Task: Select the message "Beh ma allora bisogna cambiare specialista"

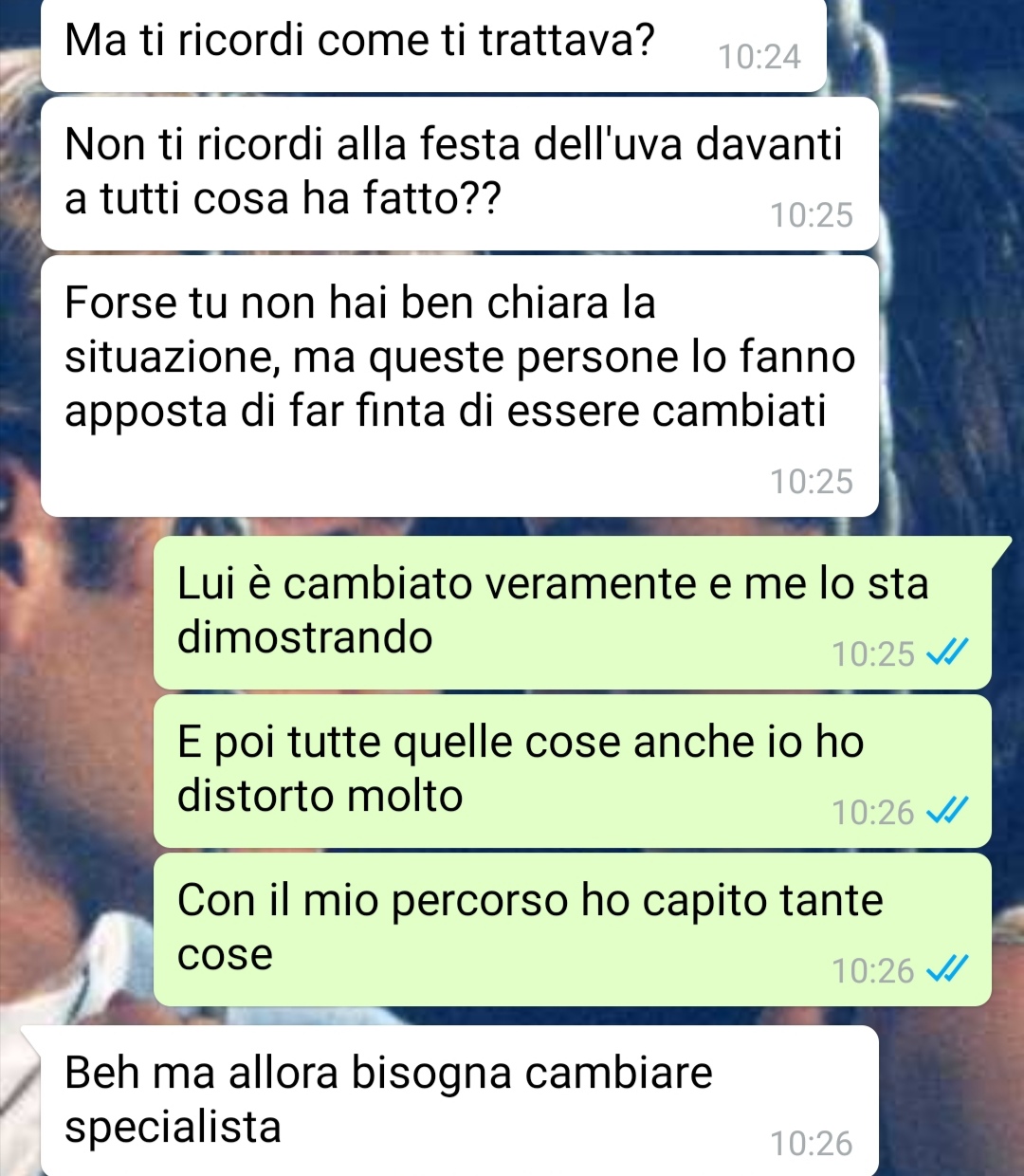Action: 460,1101
